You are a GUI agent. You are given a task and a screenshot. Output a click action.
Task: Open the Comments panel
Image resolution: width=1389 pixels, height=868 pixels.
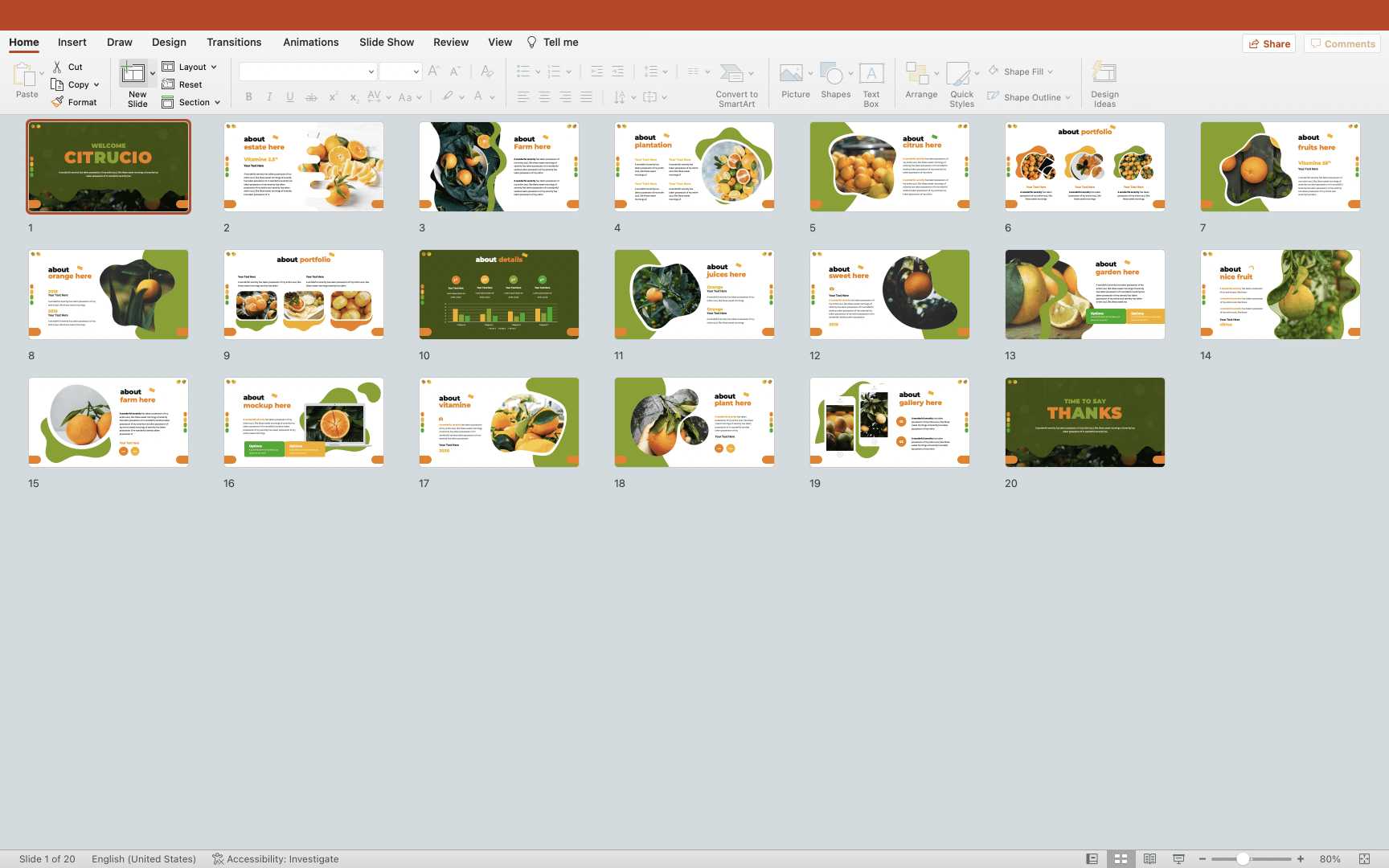tap(1342, 44)
